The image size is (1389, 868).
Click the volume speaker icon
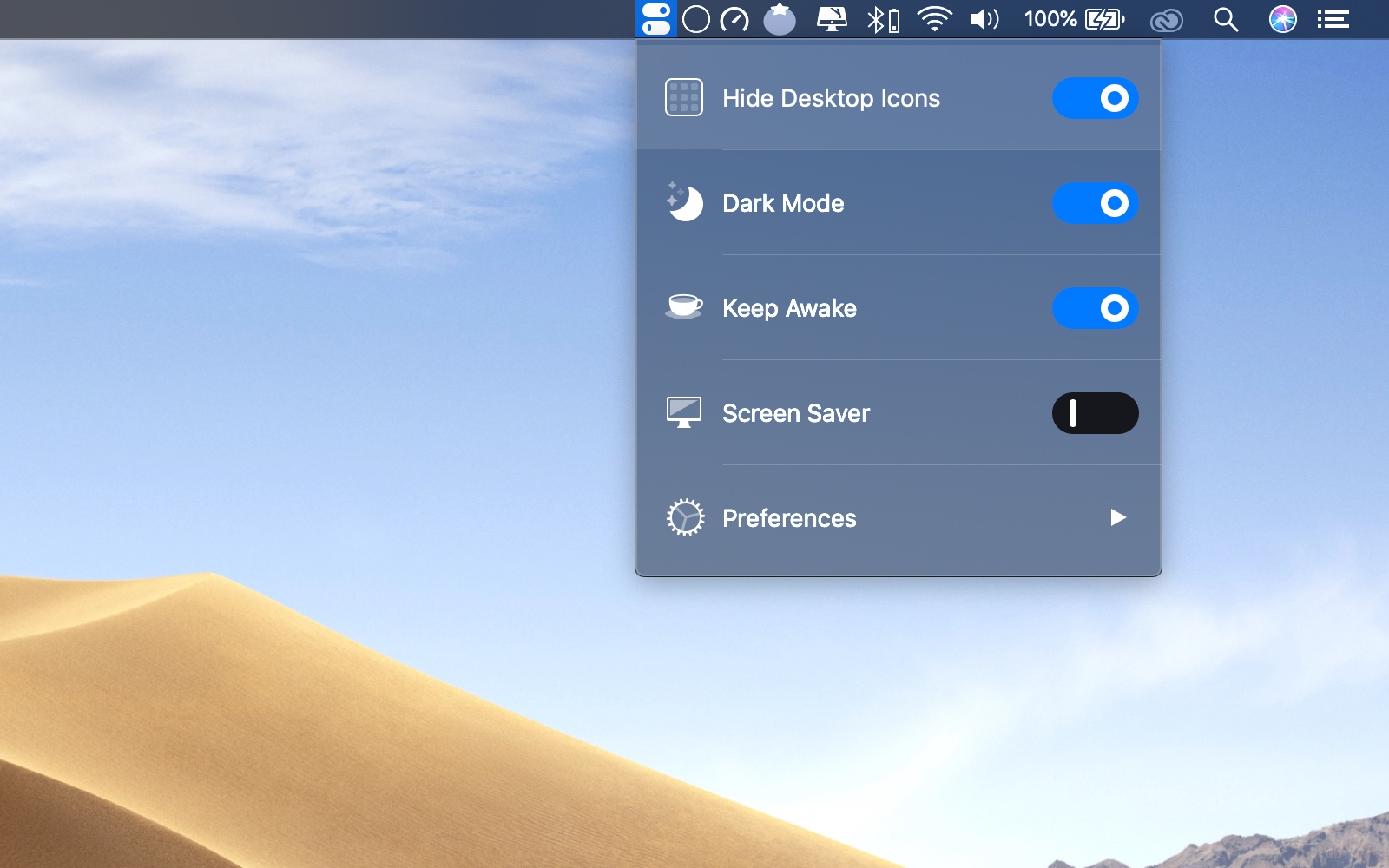(984, 19)
